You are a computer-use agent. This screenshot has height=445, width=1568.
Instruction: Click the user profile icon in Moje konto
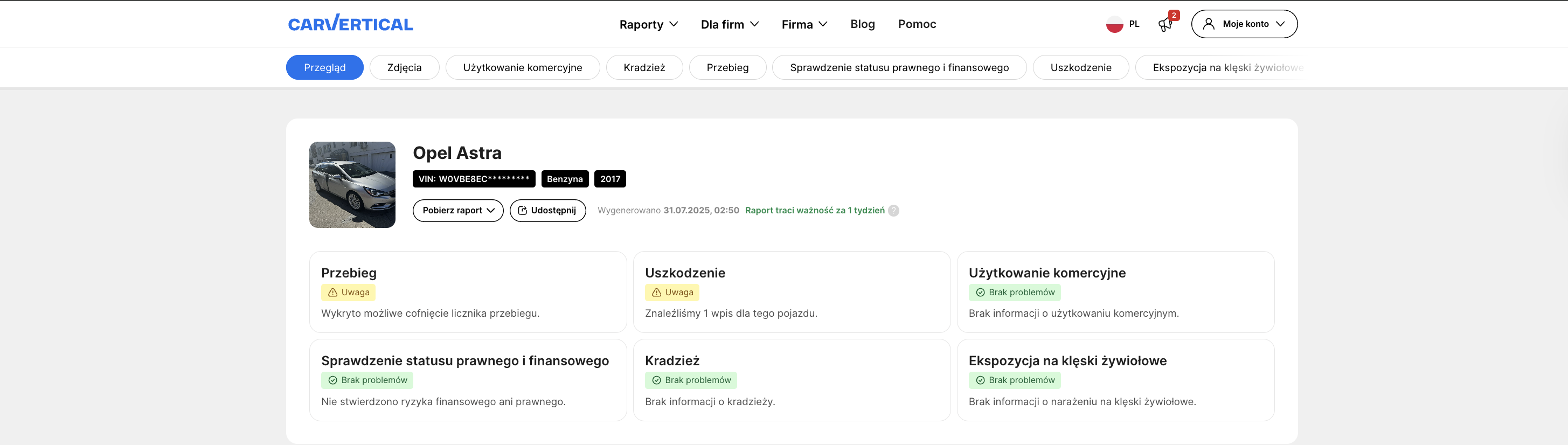tap(1209, 24)
